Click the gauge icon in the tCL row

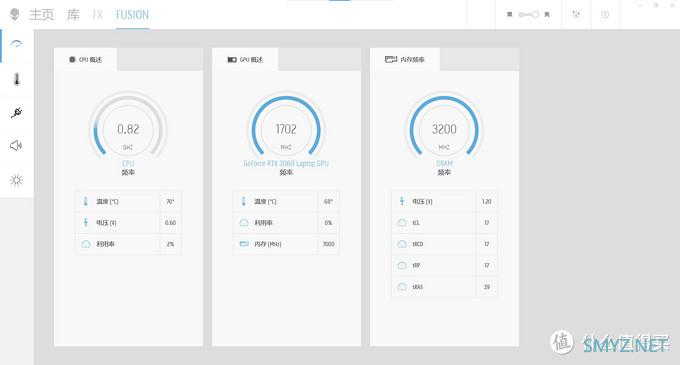tap(402, 223)
